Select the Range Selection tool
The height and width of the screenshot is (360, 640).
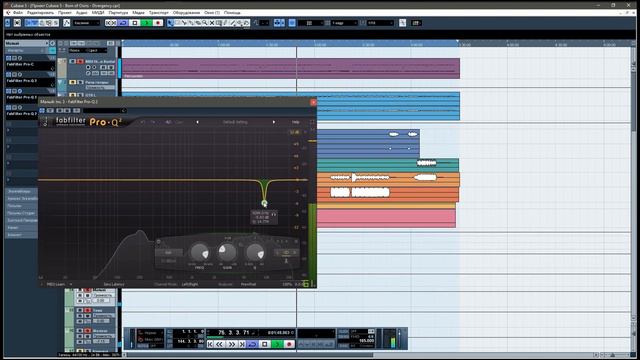coord(177,23)
